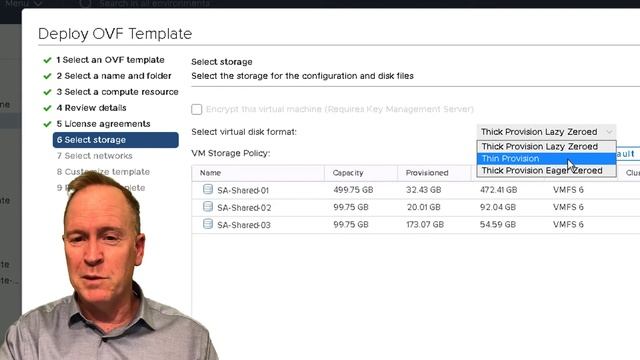Choose Thick Provision Eager Zeroed option
Viewport: 640px width, 360px height.
tap(546, 171)
